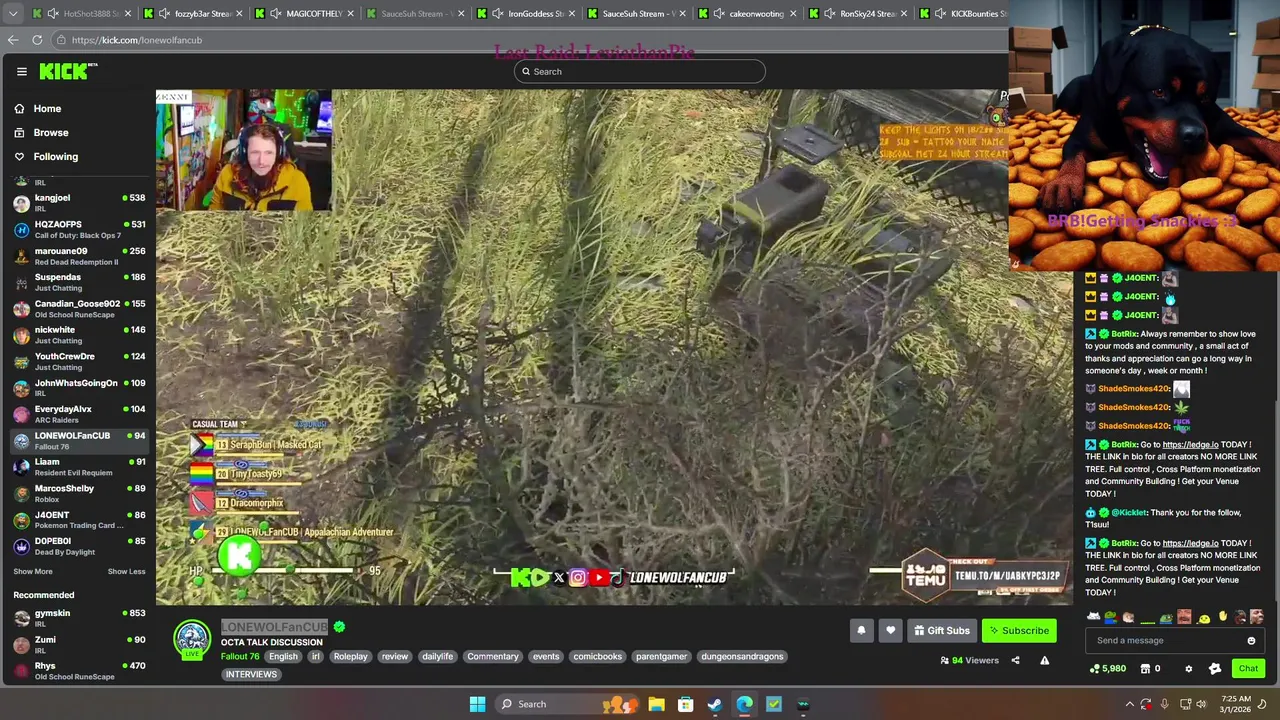
Task: Open channel points showing 5,980
Action: (1107, 669)
